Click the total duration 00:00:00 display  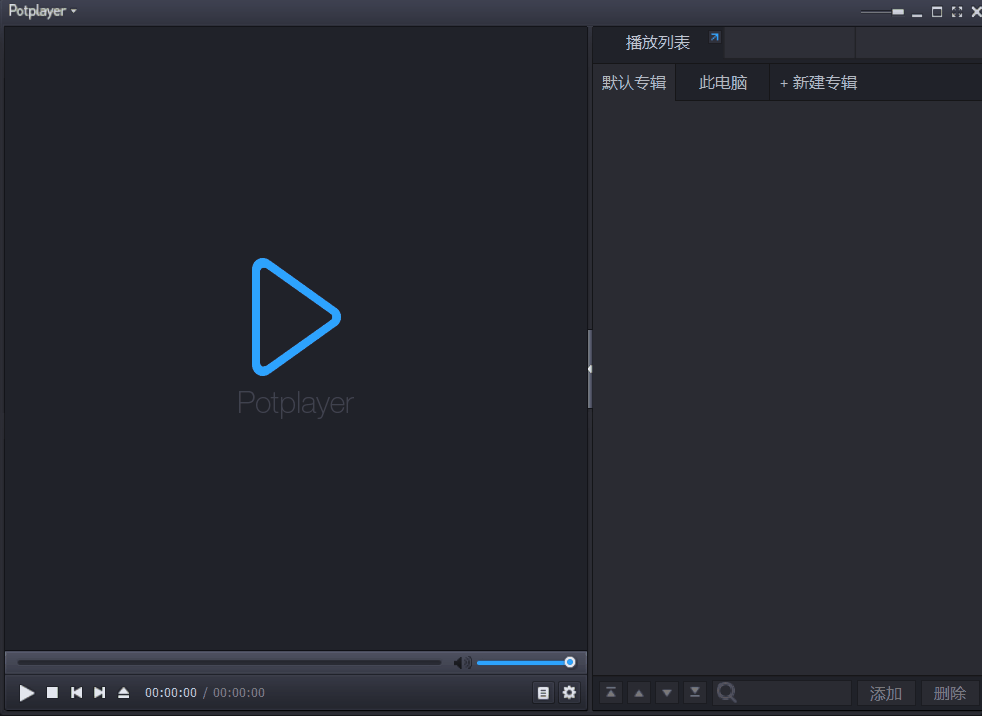click(239, 693)
